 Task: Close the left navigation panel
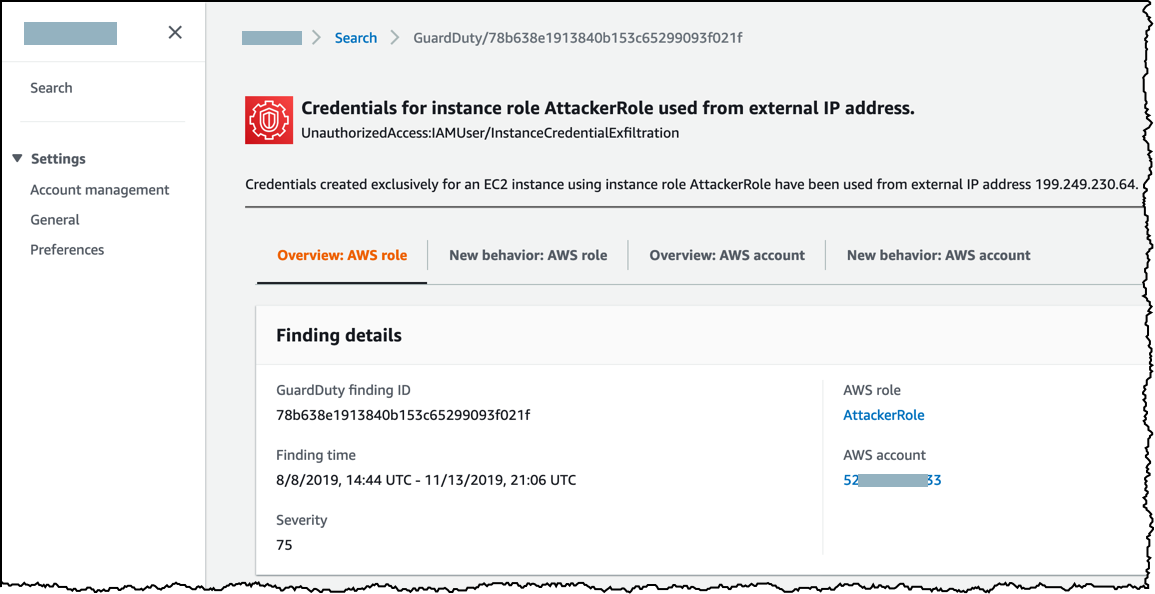pyautogui.click(x=175, y=32)
